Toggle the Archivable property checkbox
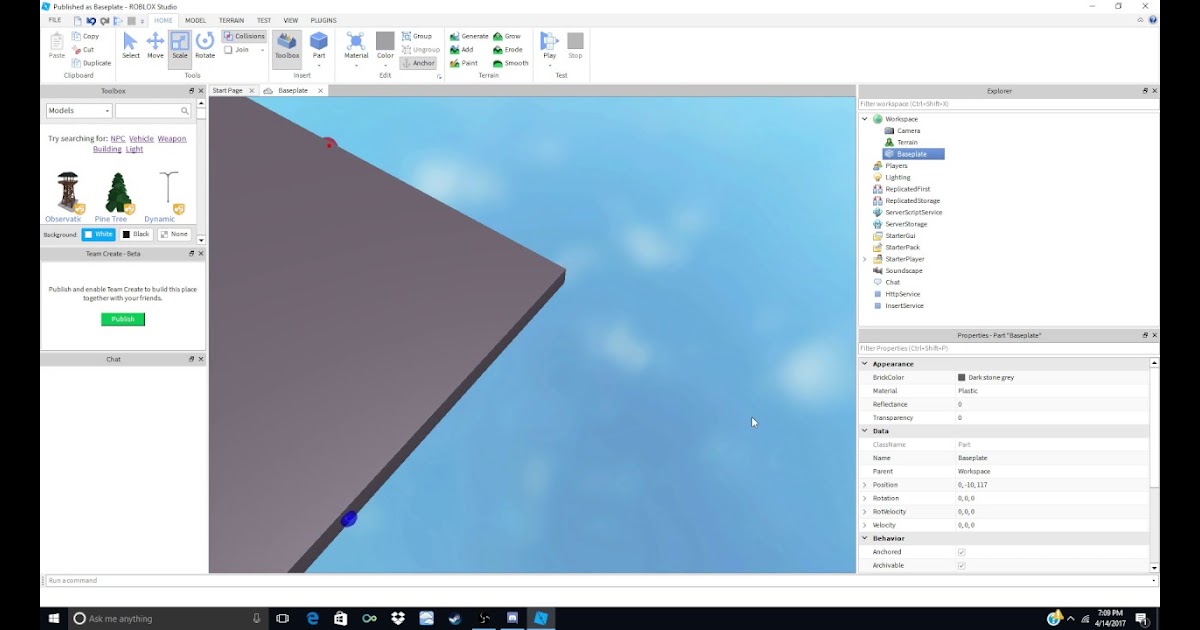The width and height of the screenshot is (1200, 630). [962, 566]
